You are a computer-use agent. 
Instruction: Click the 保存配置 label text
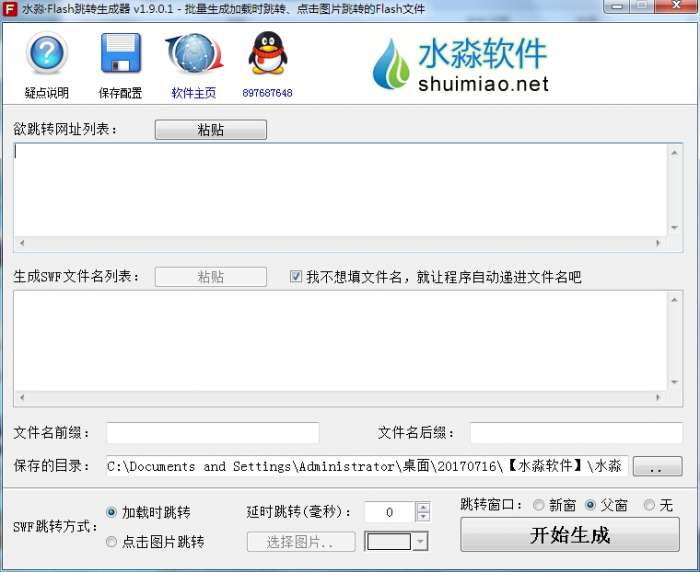(x=121, y=93)
